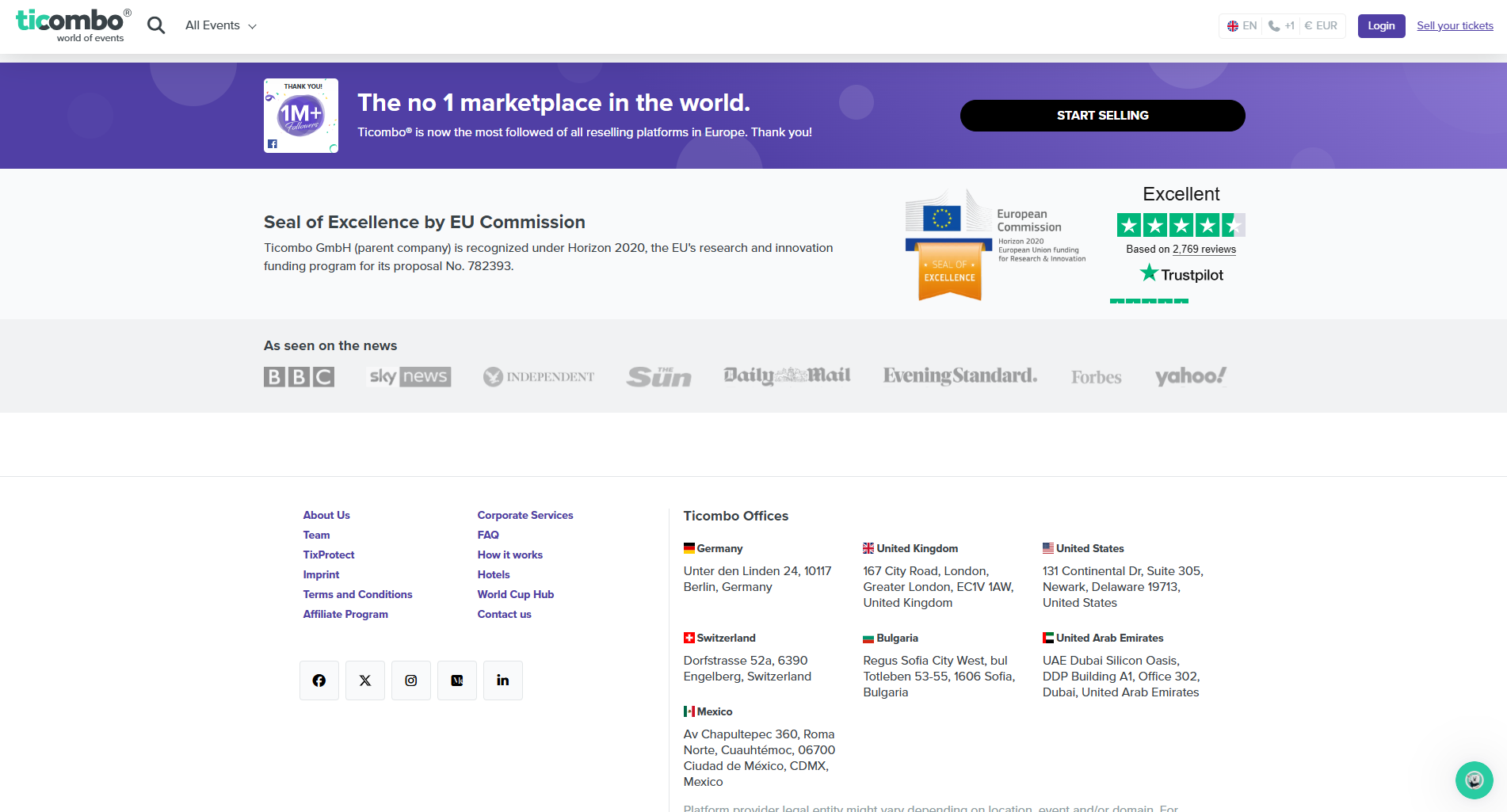The image size is (1507, 812).
Task: Open the +1 phone country selector
Action: pyautogui.click(x=1281, y=25)
